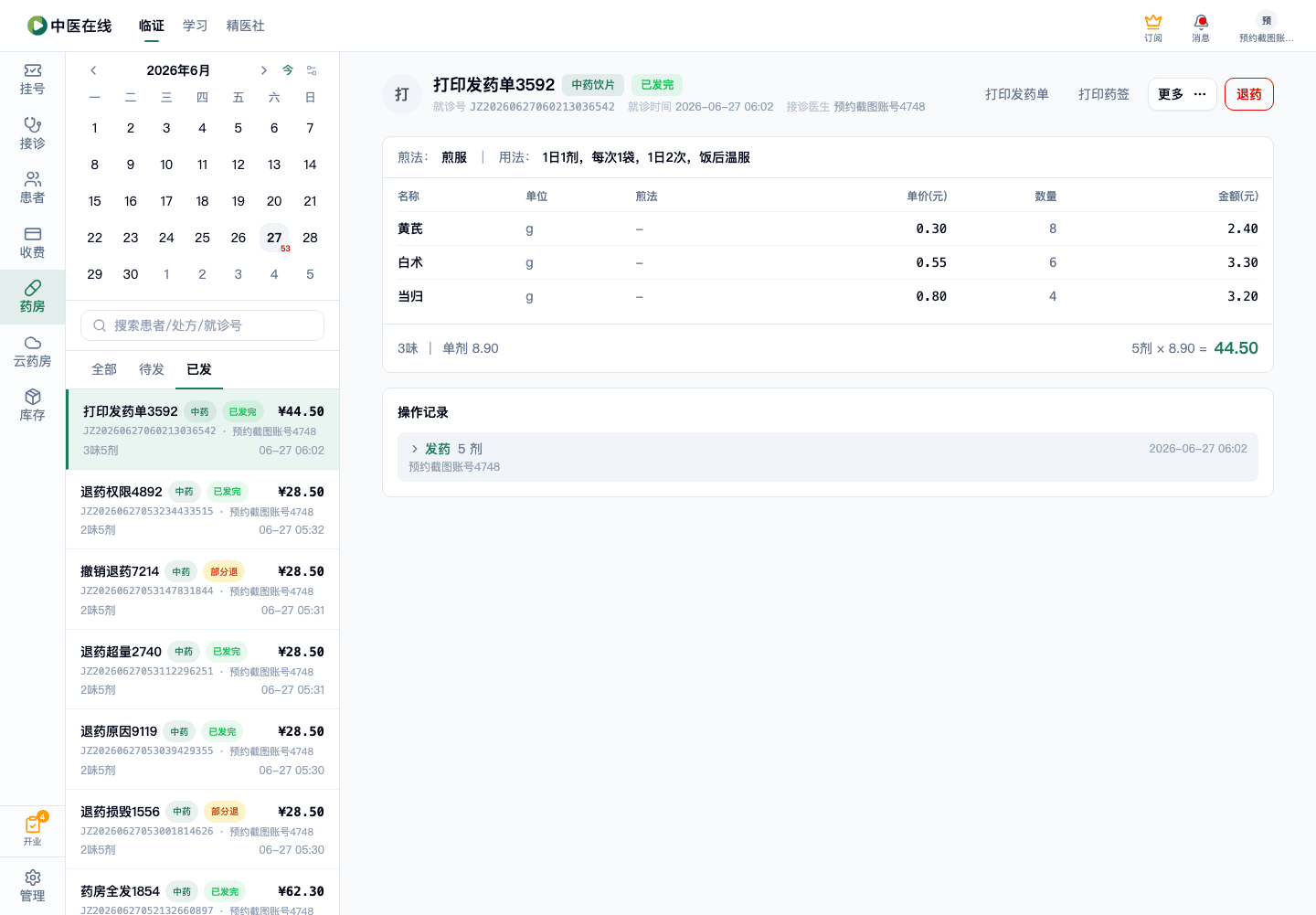Select June 30 in the calendar
The width and height of the screenshot is (1316, 915).
(x=131, y=274)
